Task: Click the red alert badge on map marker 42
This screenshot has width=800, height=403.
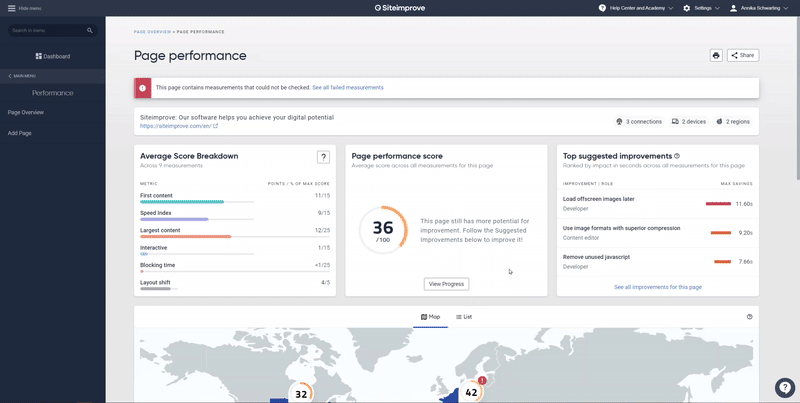Action: [x=482, y=381]
